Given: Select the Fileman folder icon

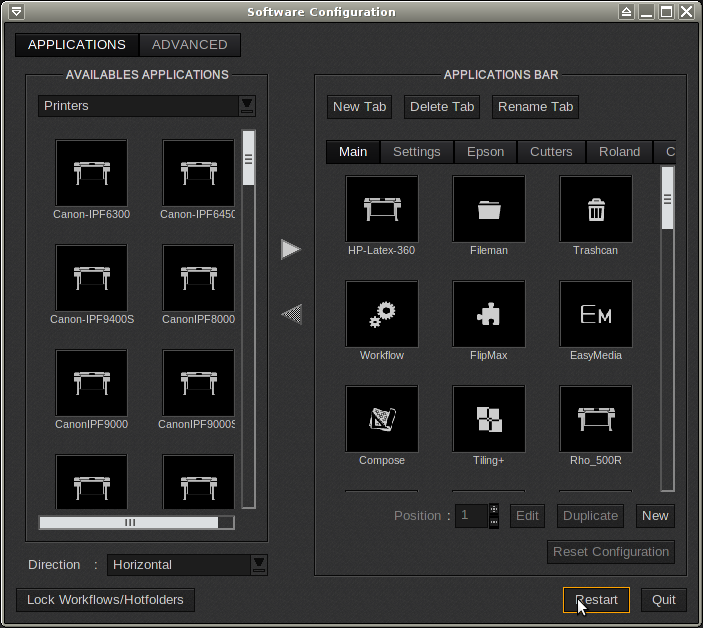Looking at the screenshot, I should (x=489, y=208).
